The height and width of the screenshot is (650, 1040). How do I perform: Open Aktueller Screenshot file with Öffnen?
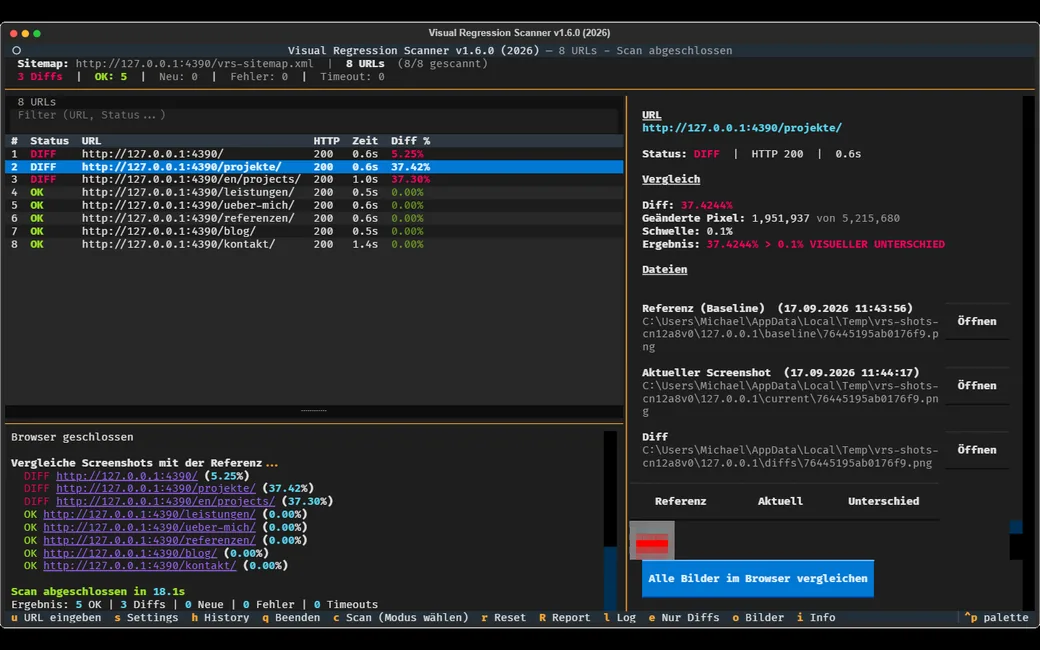point(976,385)
